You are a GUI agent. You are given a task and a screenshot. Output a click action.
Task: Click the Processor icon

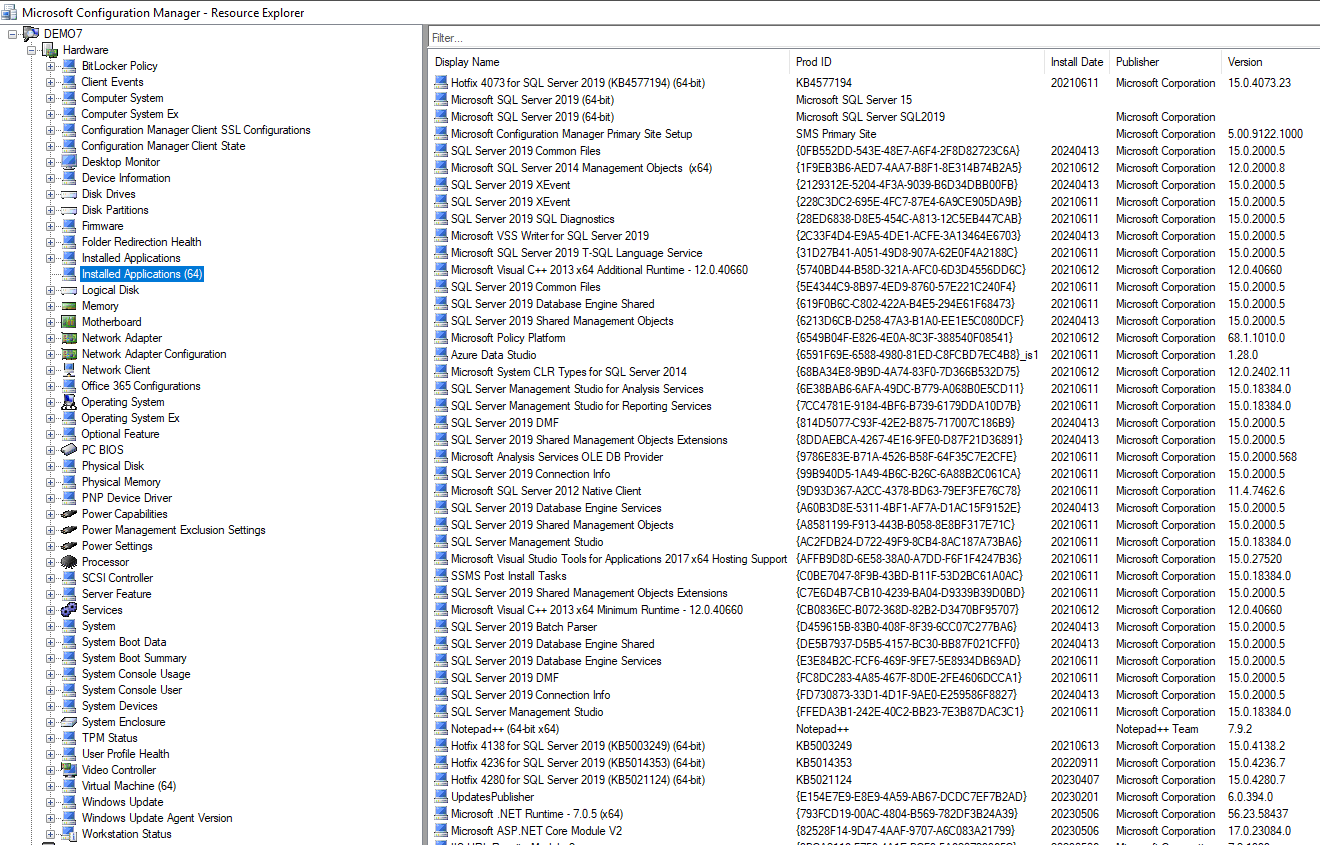[69, 562]
